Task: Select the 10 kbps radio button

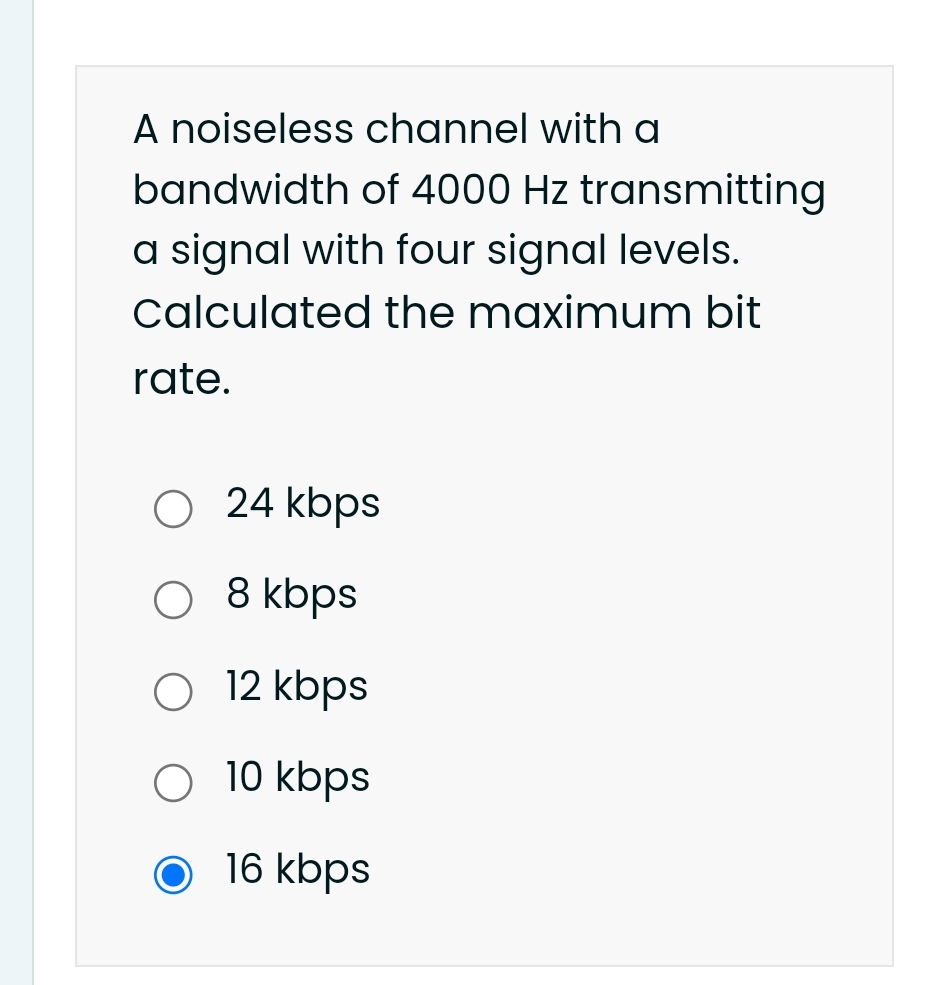Action: (x=172, y=783)
